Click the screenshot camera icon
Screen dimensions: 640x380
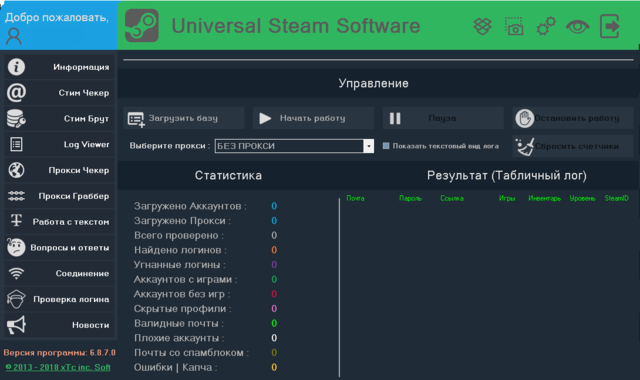point(514,27)
